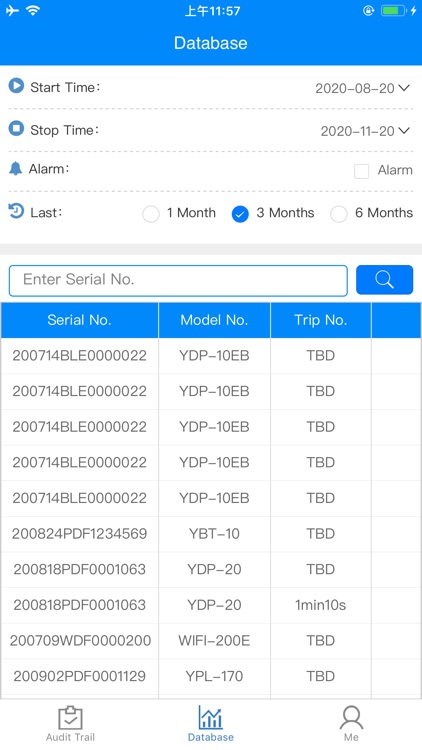Tap the Wi-Fi status icon

tap(33, 11)
